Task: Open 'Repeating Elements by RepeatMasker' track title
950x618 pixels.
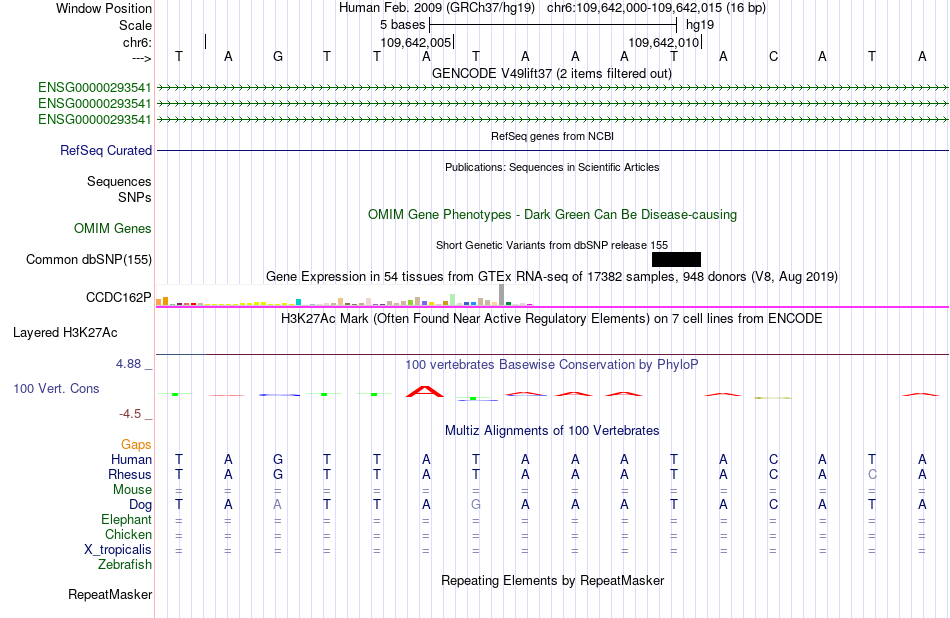Action: coord(552,581)
